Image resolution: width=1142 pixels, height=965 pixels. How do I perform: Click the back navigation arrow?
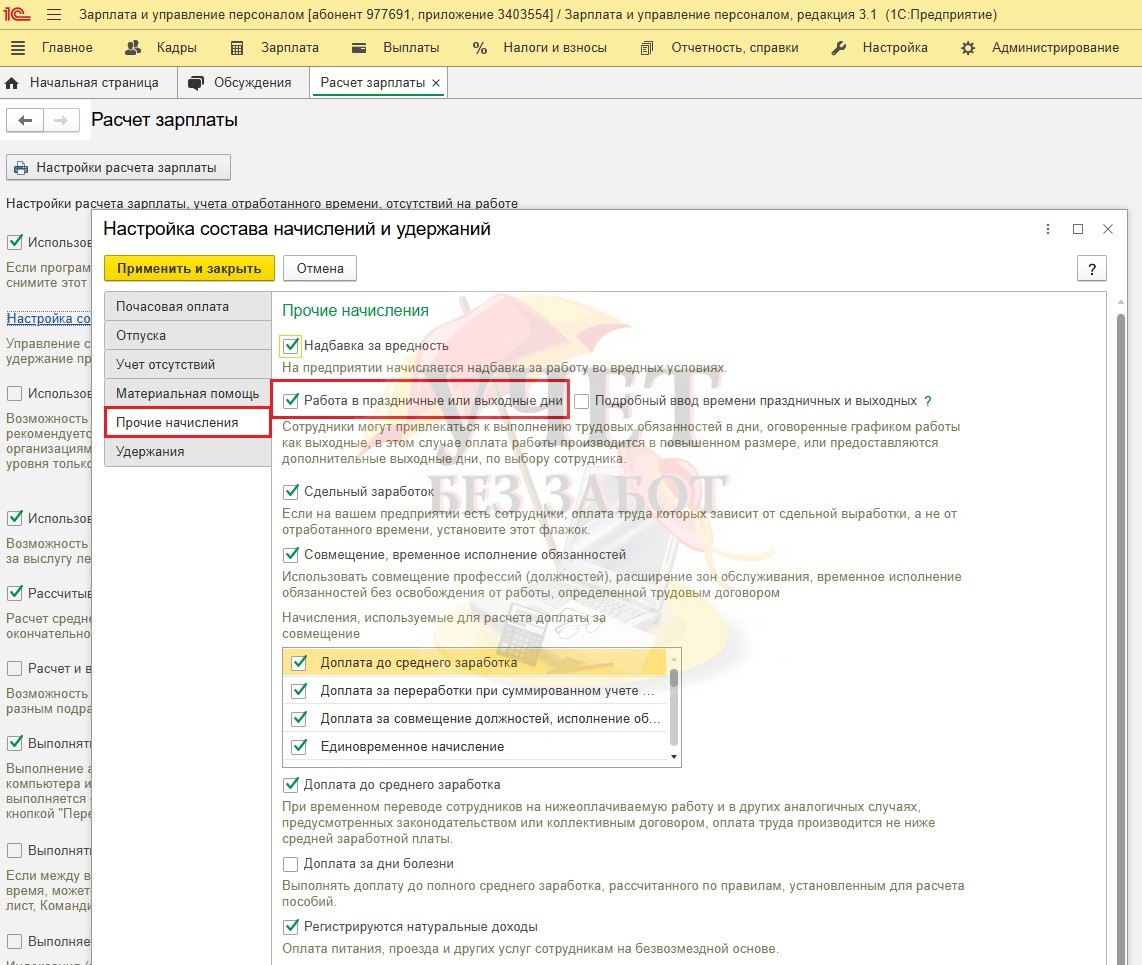click(x=25, y=120)
